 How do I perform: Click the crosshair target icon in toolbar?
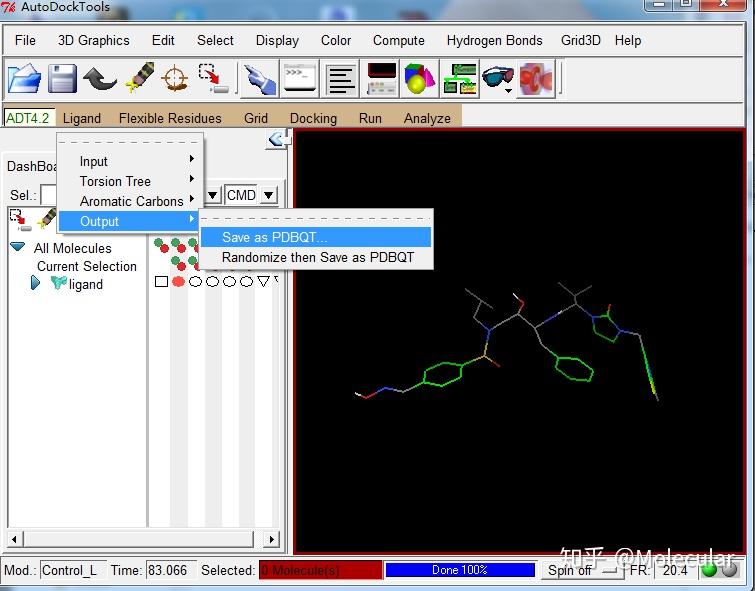[175, 78]
